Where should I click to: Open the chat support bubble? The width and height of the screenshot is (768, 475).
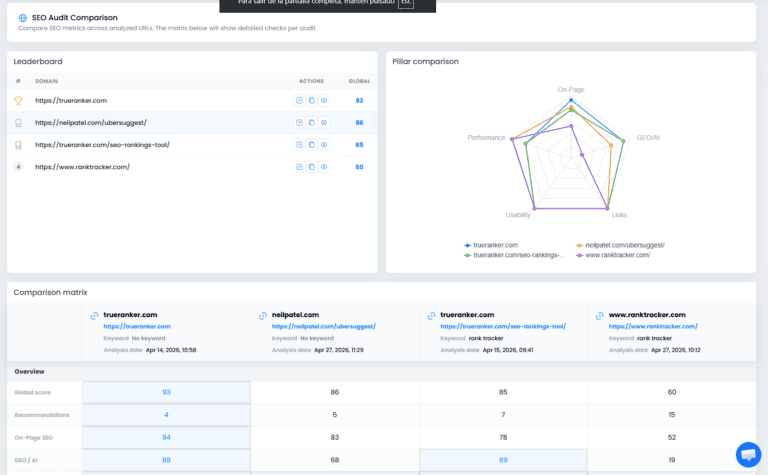[x=748, y=455]
